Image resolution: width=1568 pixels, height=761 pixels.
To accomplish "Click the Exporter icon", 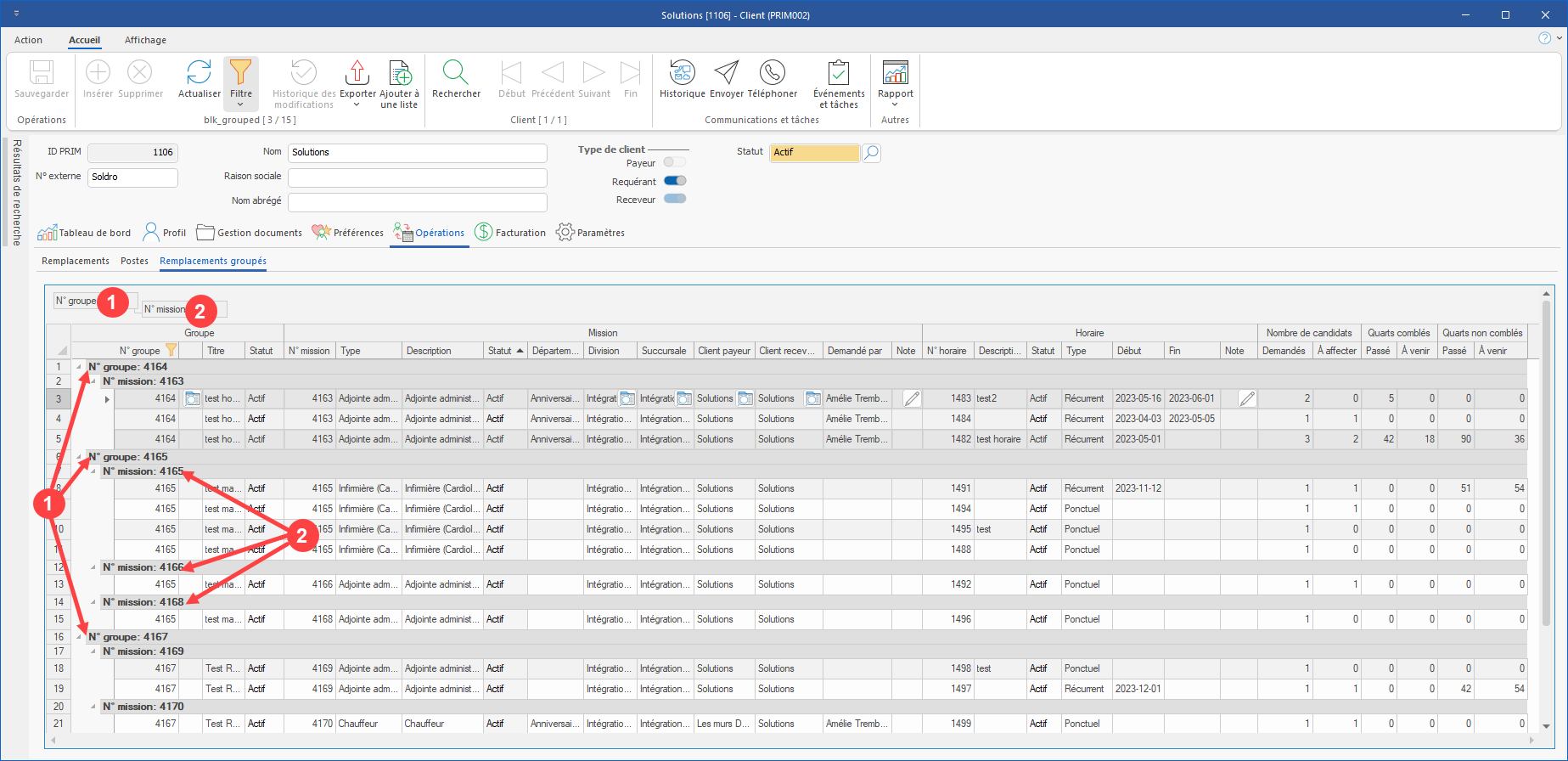I will (x=357, y=74).
